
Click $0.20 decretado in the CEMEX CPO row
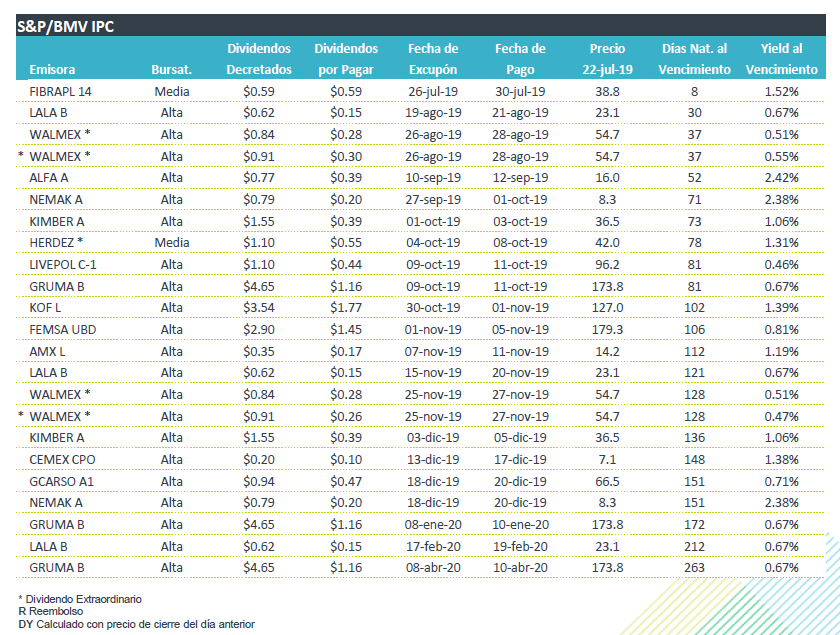click(x=259, y=460)
